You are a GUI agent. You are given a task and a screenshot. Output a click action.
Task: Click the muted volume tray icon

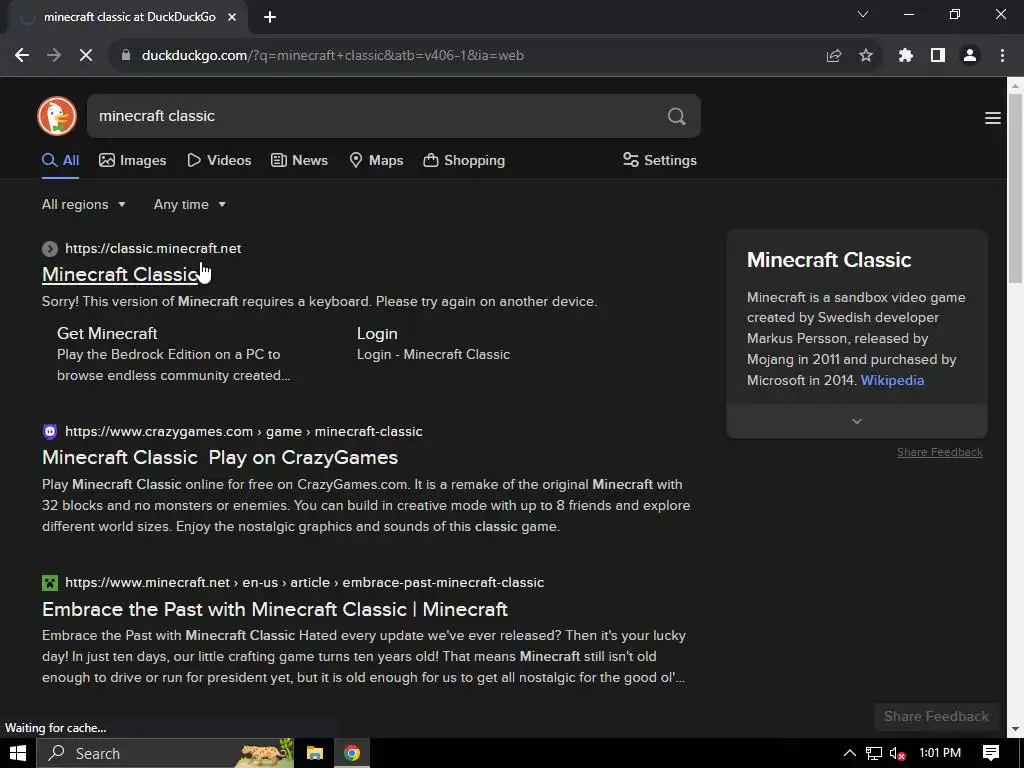[898, 753]
